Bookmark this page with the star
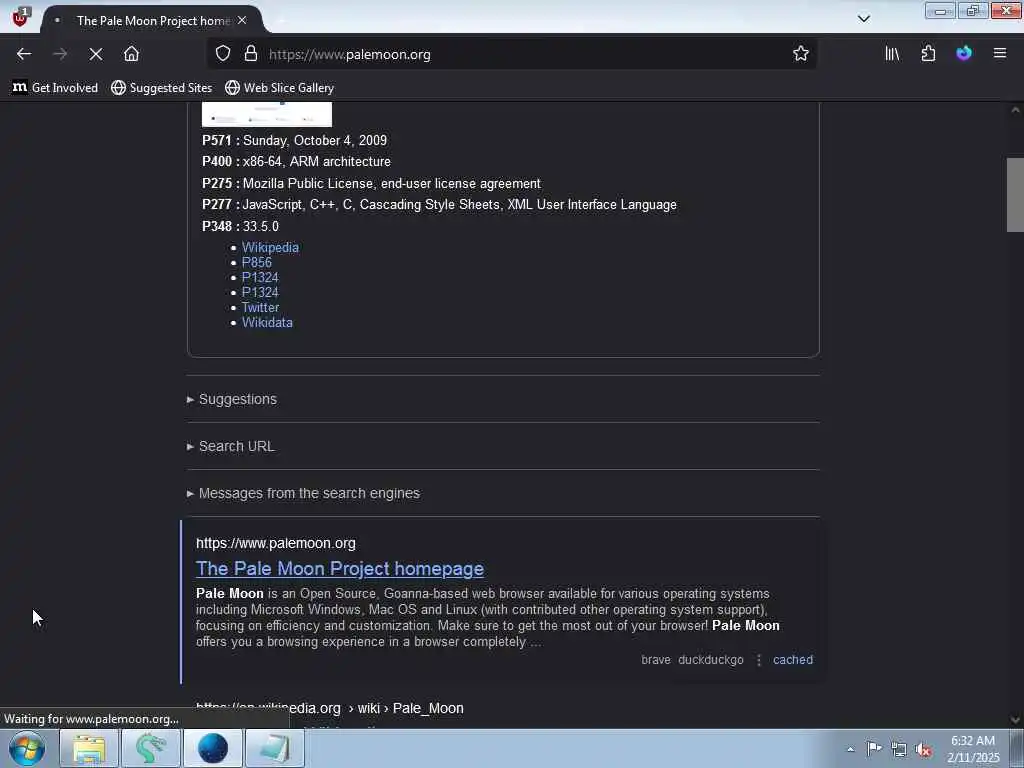 801,54
